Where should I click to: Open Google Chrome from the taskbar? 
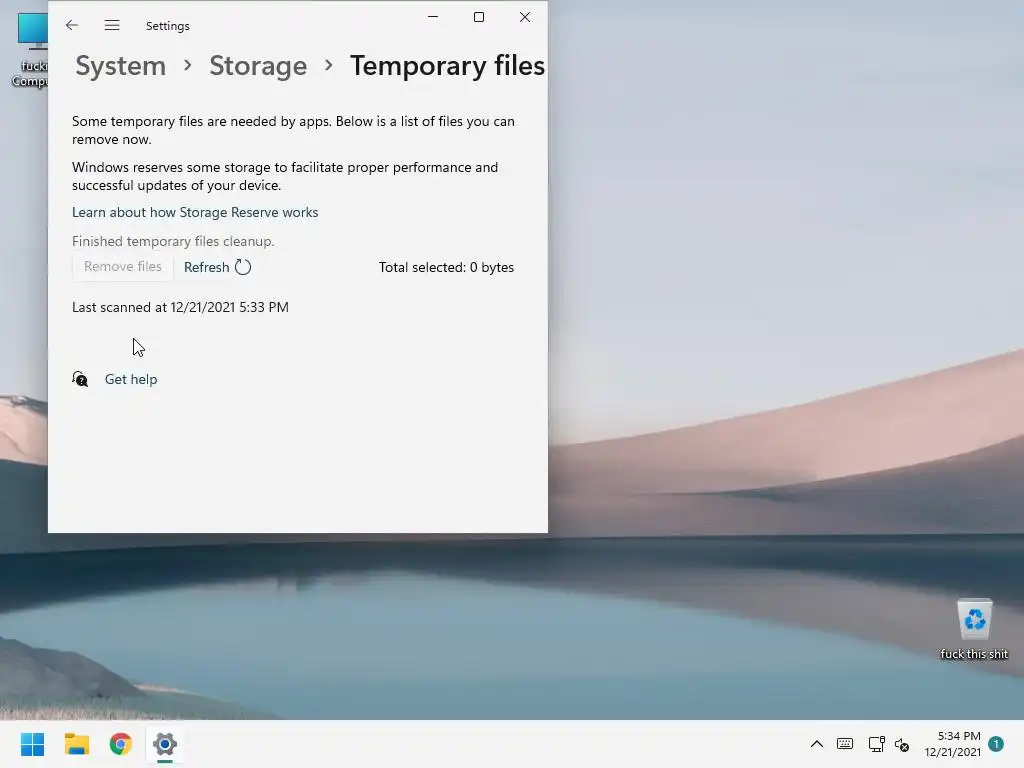pyautogui.click(x=121, y=744)
